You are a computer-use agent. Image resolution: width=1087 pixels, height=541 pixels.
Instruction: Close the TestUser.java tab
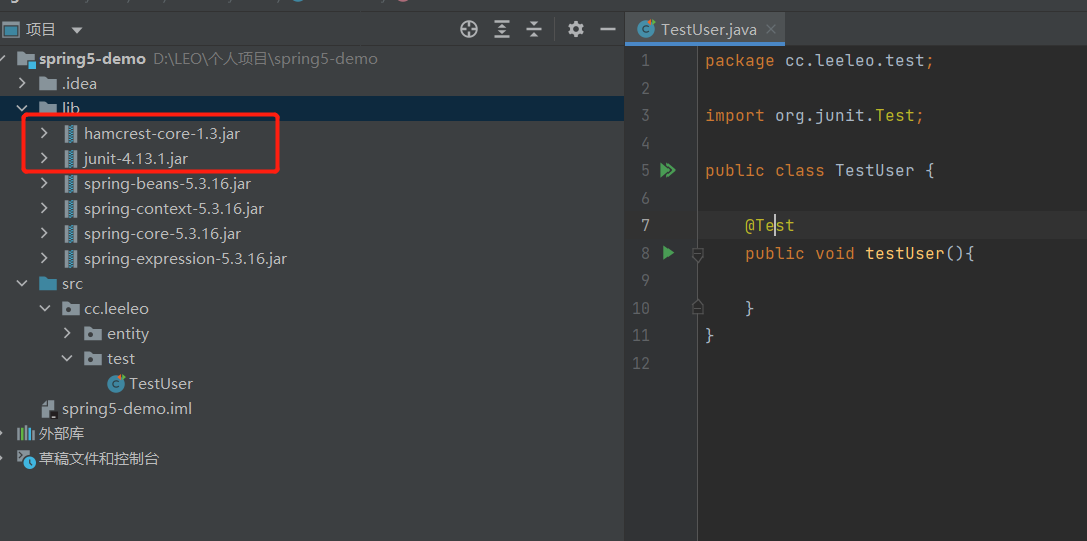[x=771, y=29]
